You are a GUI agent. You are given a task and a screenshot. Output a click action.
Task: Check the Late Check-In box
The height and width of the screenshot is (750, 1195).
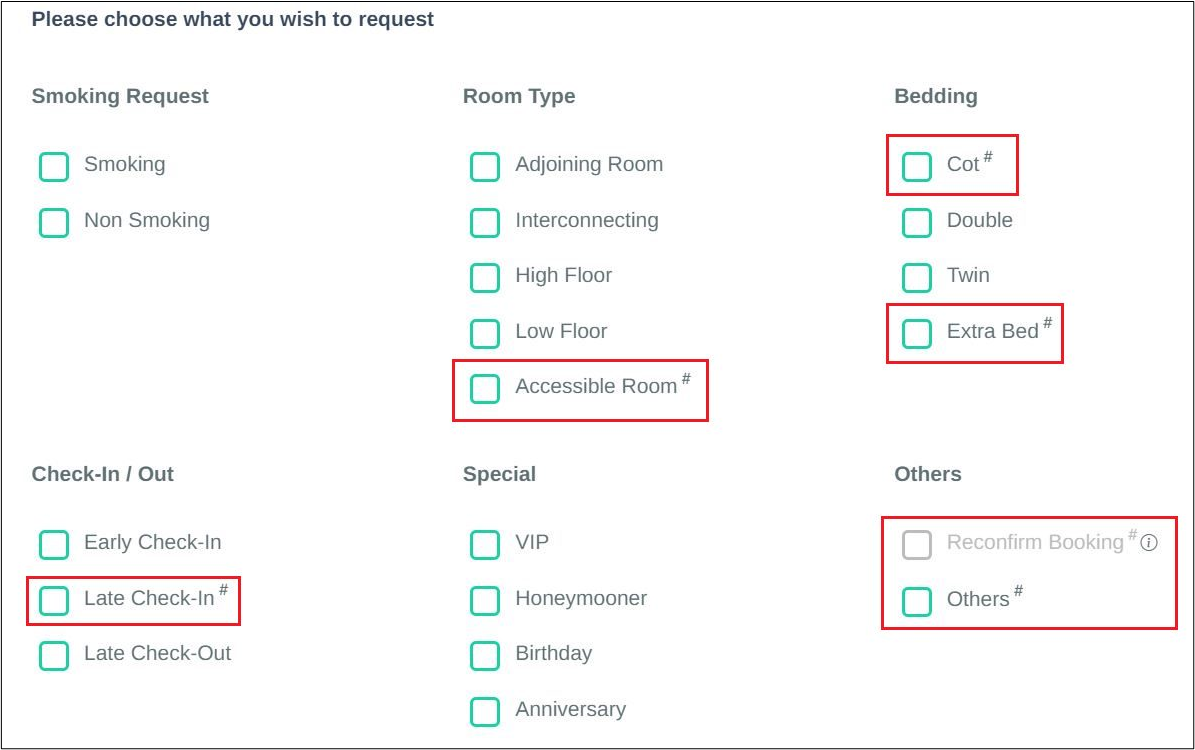[x=53, y=600]
